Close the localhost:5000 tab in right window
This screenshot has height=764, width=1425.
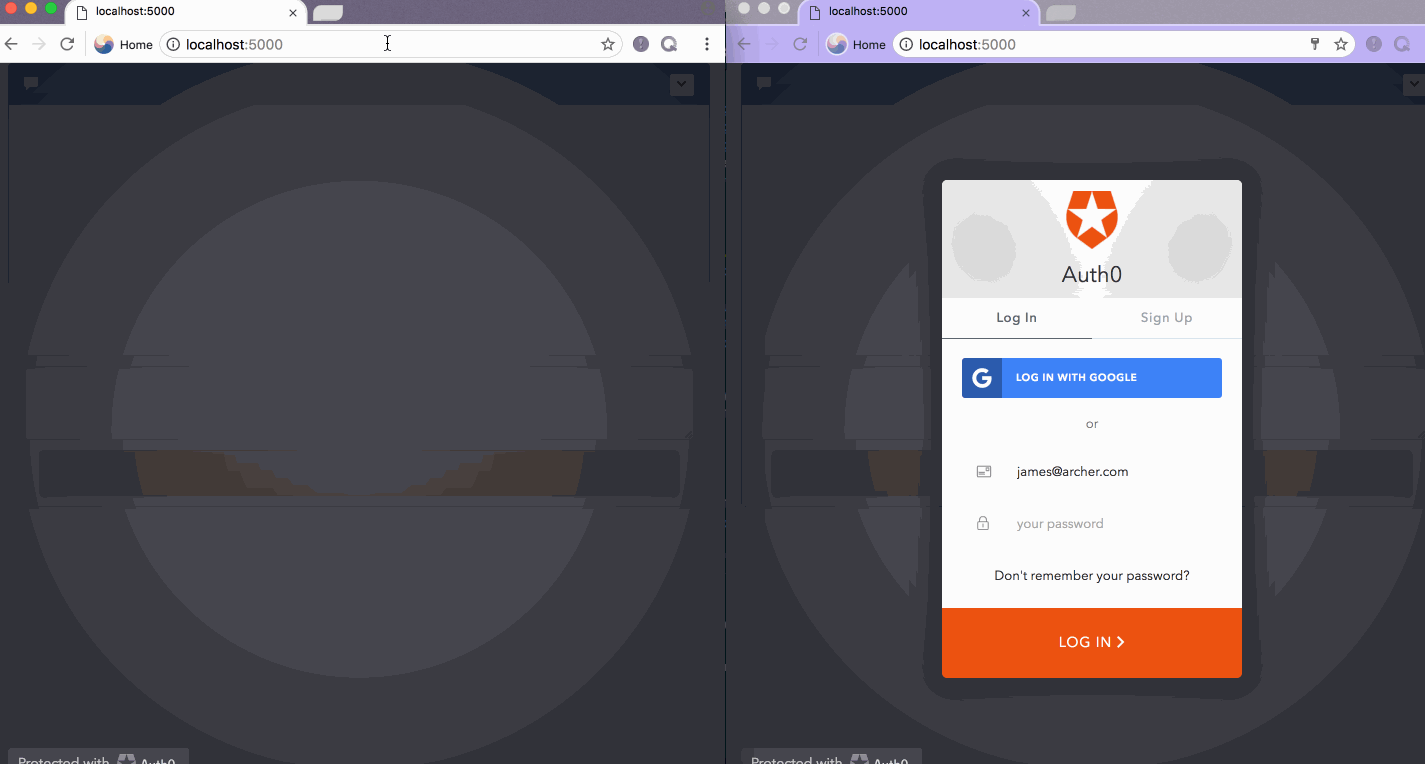pyautogui.click(x=1026, y=13)
